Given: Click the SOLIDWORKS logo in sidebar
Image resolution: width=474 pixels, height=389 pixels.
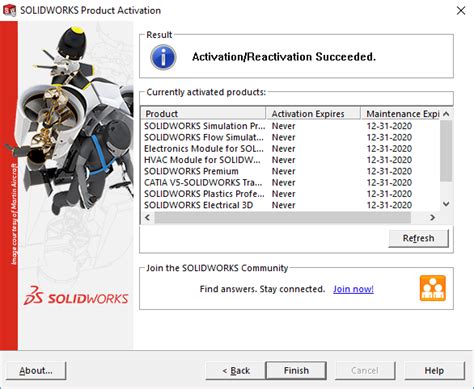Looking at the screenshot, I should (x=76, y=296).
